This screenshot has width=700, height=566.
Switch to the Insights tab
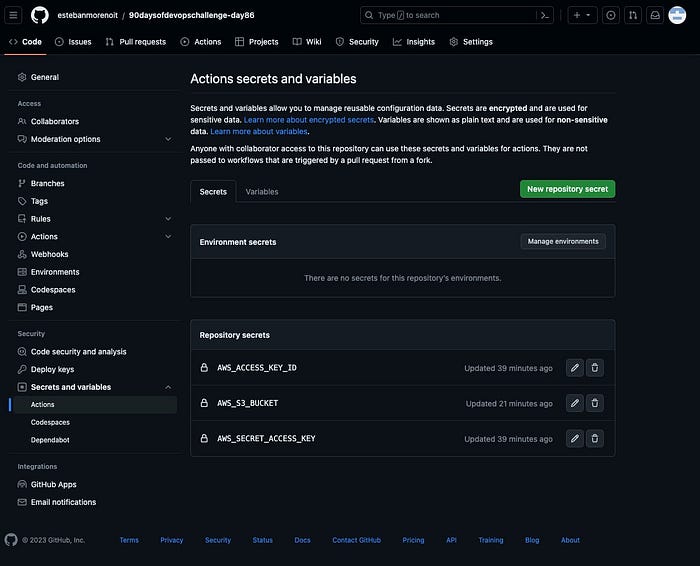tap(414, 42)
